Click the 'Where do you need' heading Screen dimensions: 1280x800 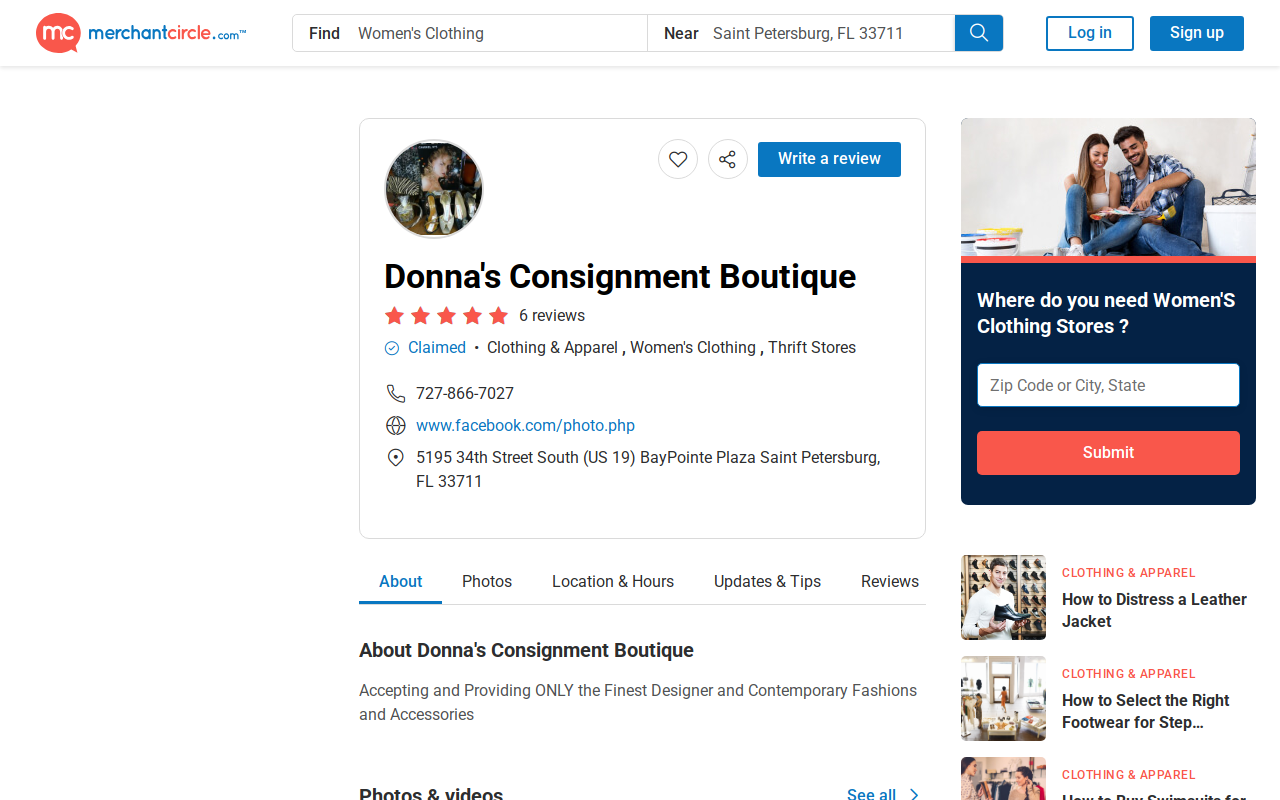point(1106,313)
